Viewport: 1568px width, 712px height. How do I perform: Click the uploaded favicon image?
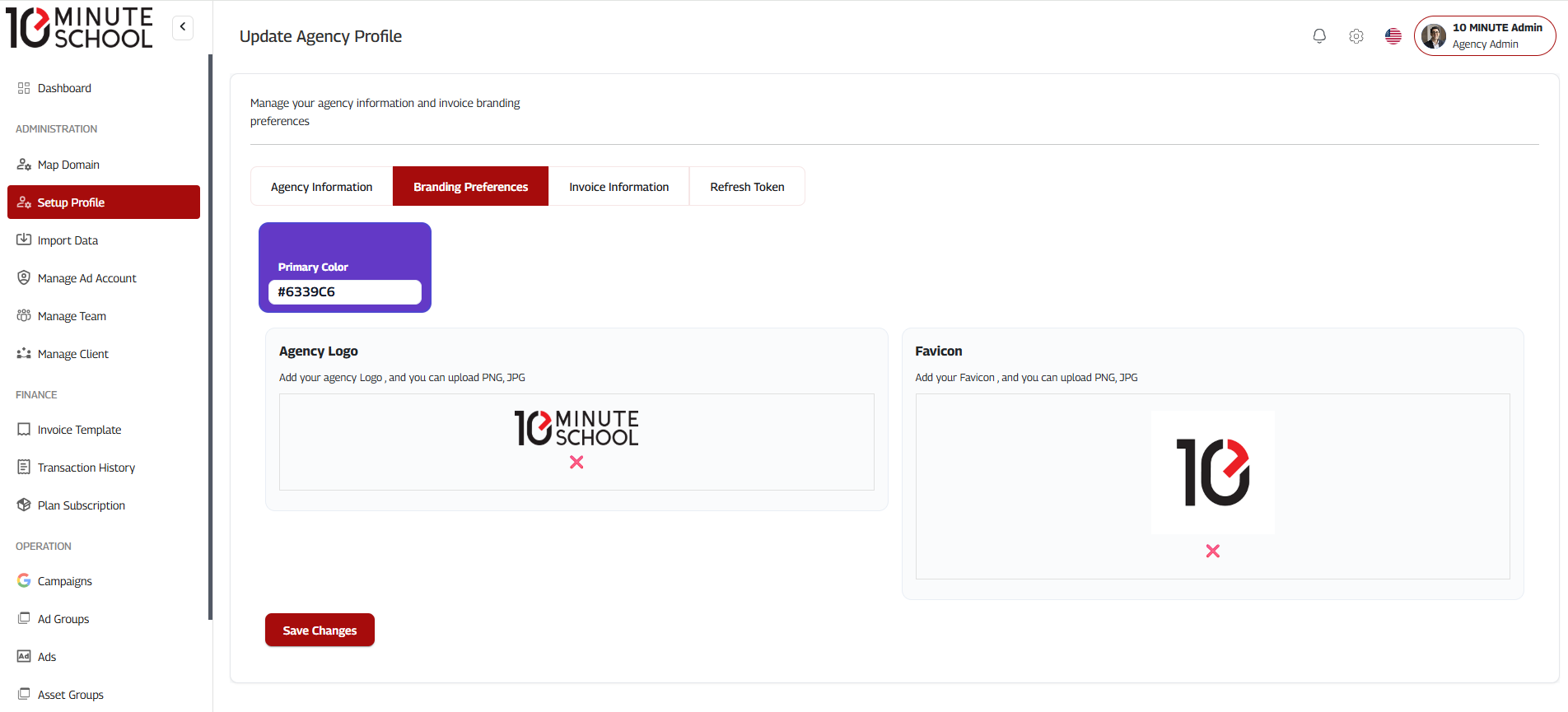tap(1213, 472)
